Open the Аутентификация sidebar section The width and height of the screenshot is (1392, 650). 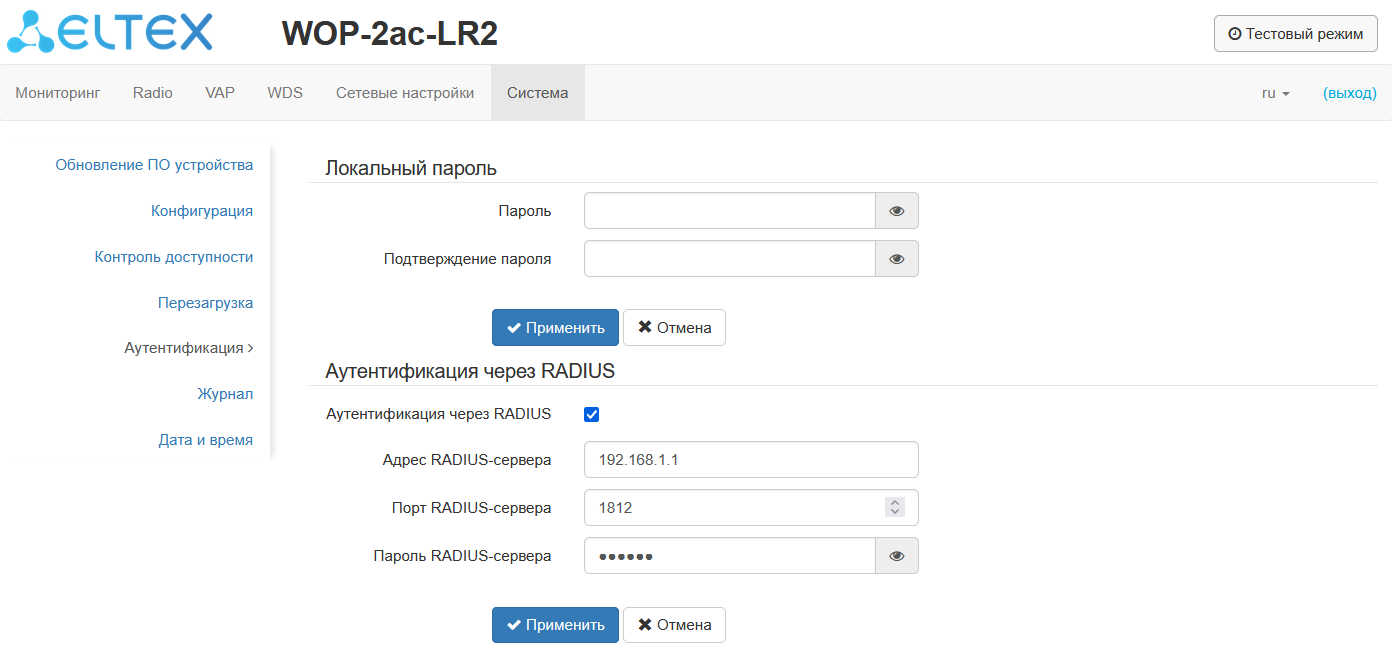[x=188, y=348]
